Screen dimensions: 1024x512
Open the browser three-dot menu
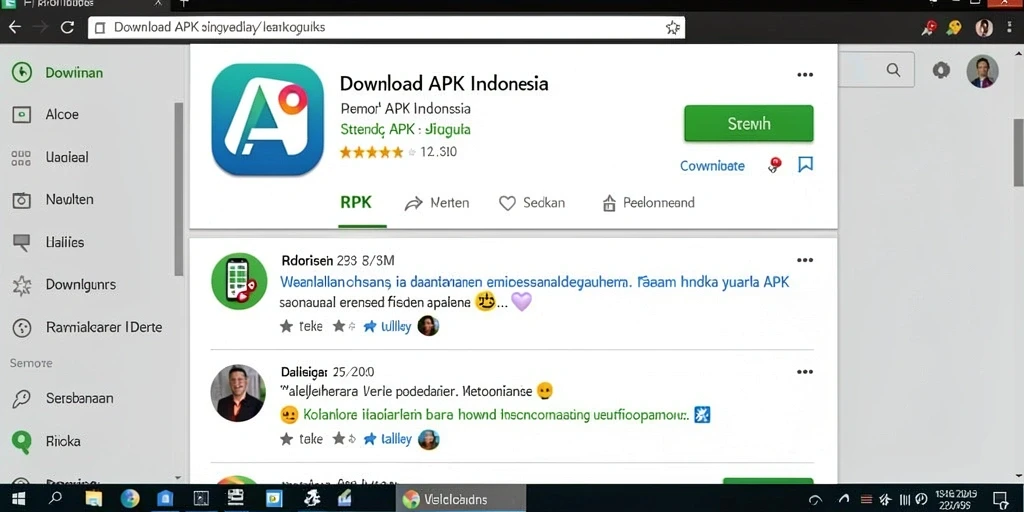coord(1010,27)
